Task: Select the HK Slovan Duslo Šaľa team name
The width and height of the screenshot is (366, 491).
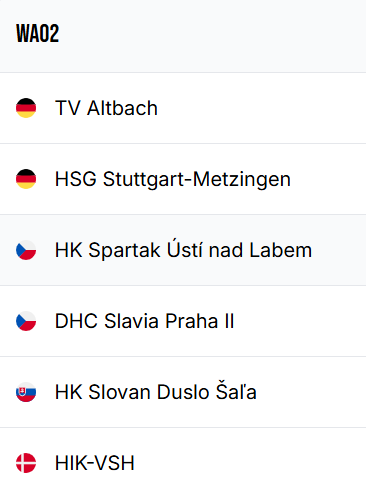Action: [x=156, y=391]
